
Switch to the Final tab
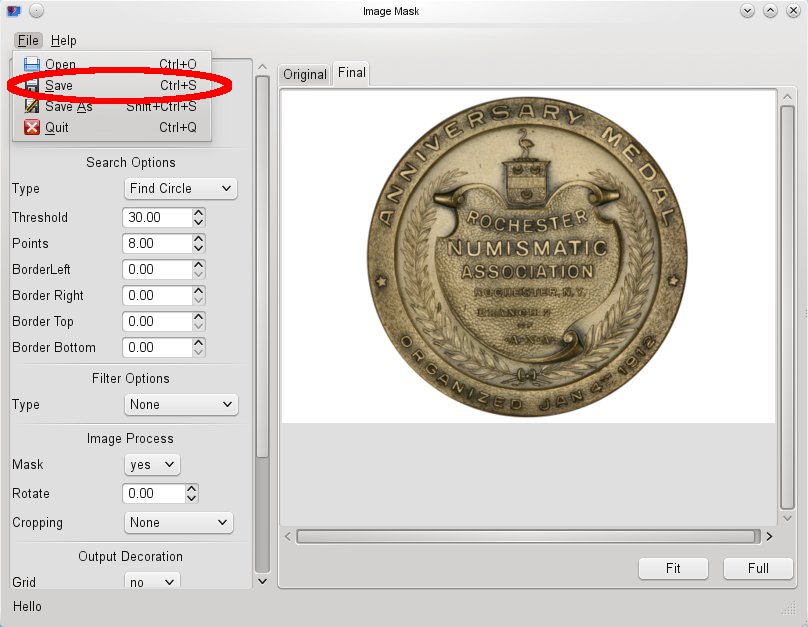[x=351, y=73]
